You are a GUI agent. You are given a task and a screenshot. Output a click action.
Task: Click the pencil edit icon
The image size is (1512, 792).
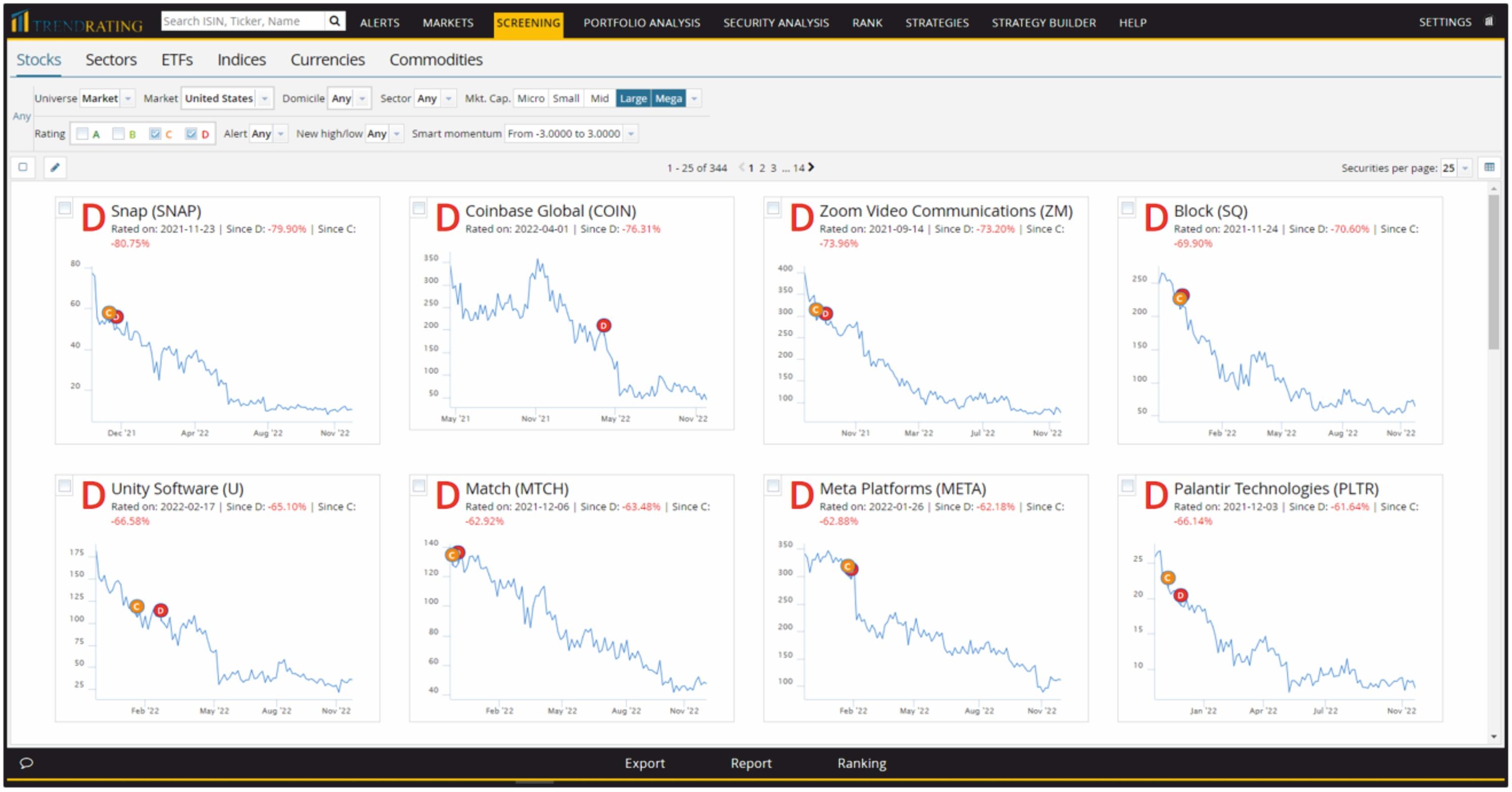click(x=55, y=167)
